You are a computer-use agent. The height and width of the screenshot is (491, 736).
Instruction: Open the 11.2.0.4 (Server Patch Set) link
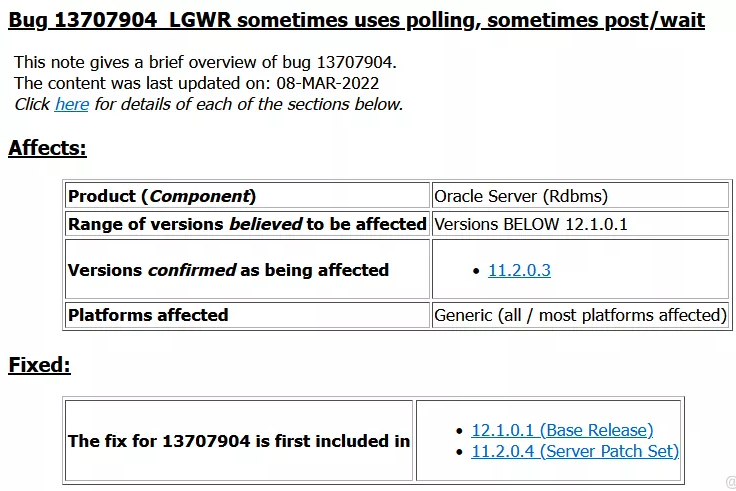click(x=575, y=451)
